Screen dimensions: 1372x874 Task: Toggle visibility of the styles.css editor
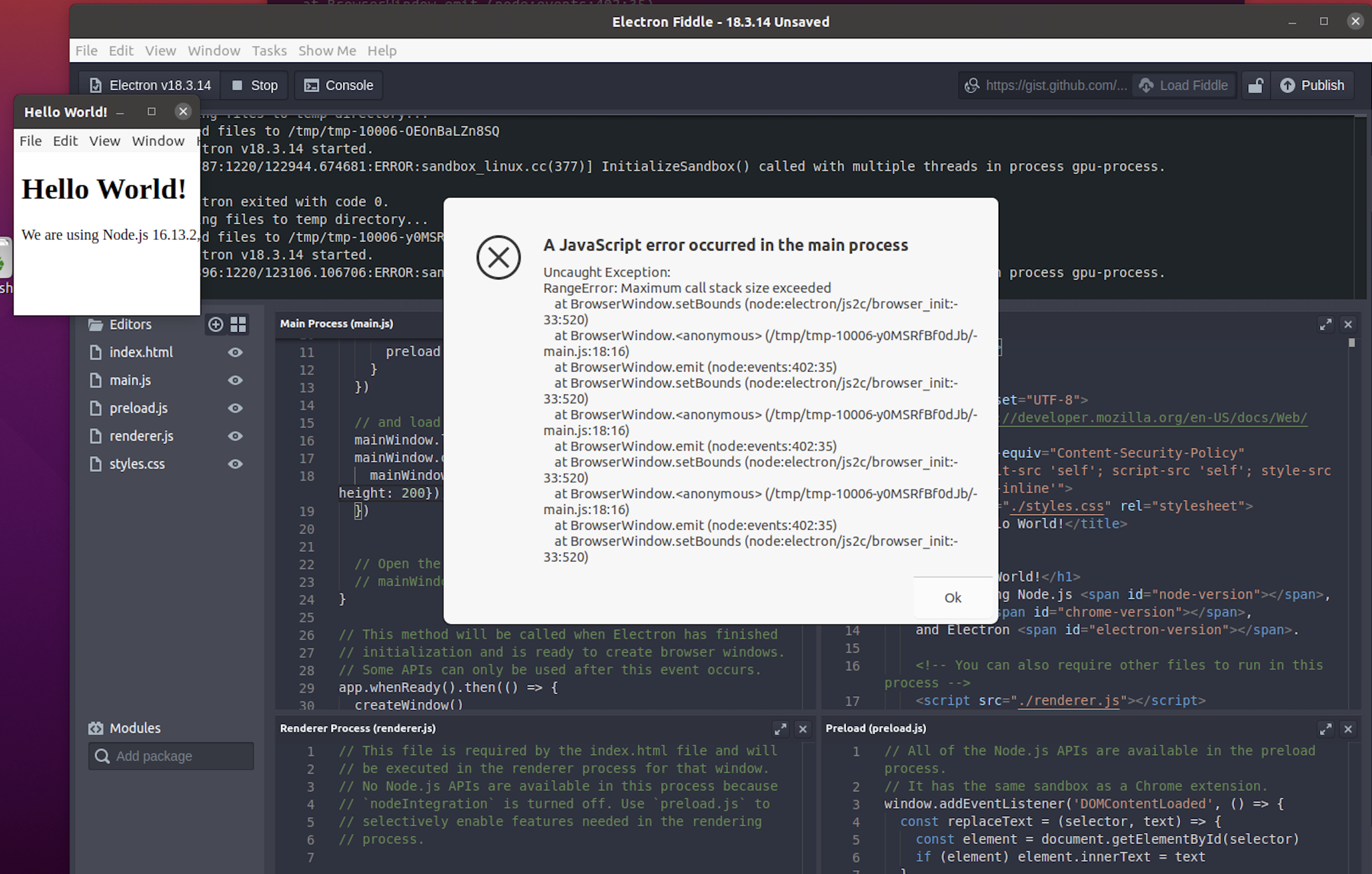(234, 464)
